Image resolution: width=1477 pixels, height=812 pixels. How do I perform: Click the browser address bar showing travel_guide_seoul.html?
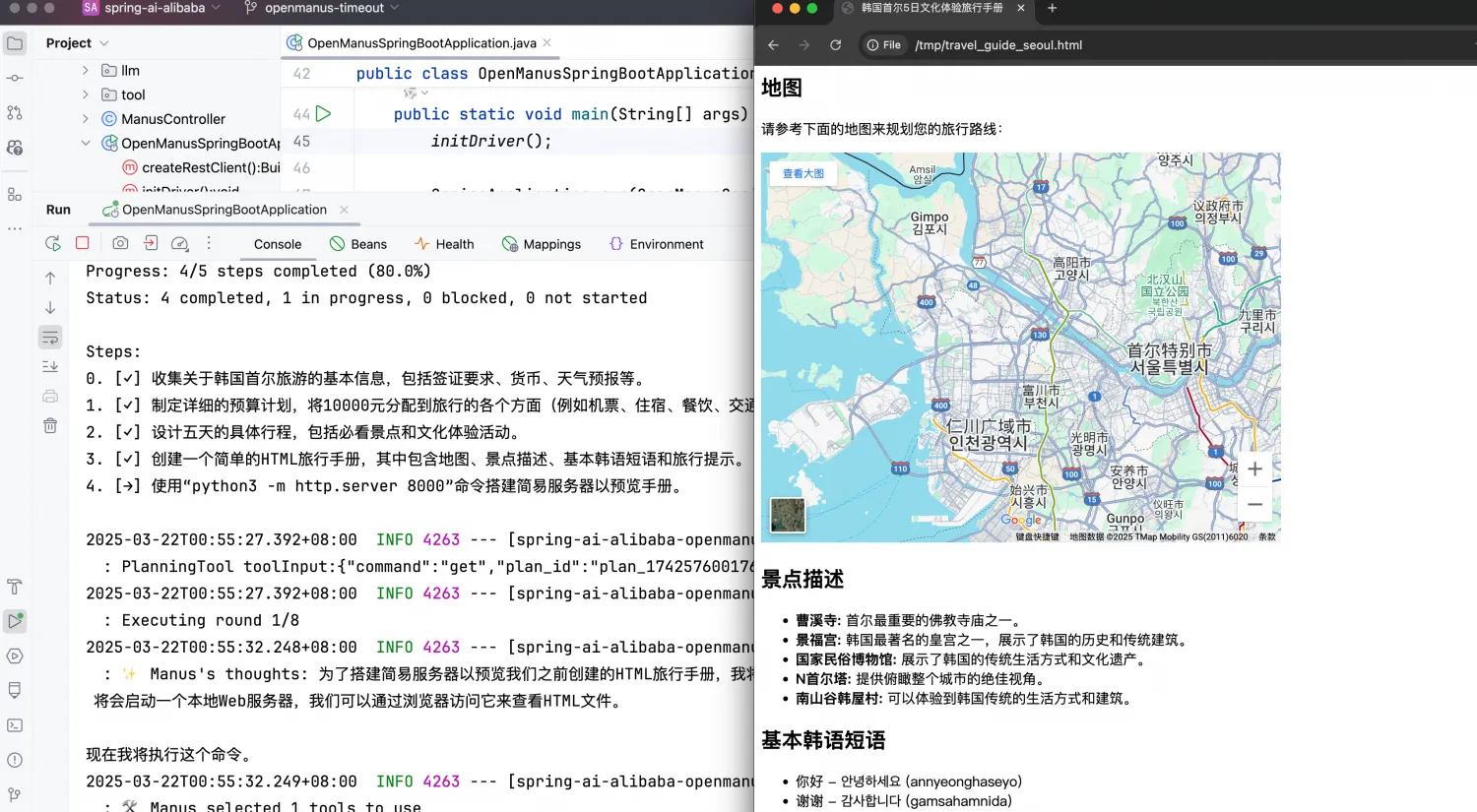998,45
